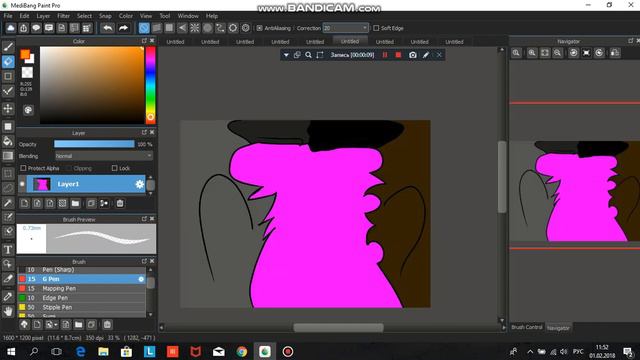The height and width of the screenshot is (360, 640).
Task: Open snap settings gear in toolbar
Action: pyautogui.click(x=245, y=28)
